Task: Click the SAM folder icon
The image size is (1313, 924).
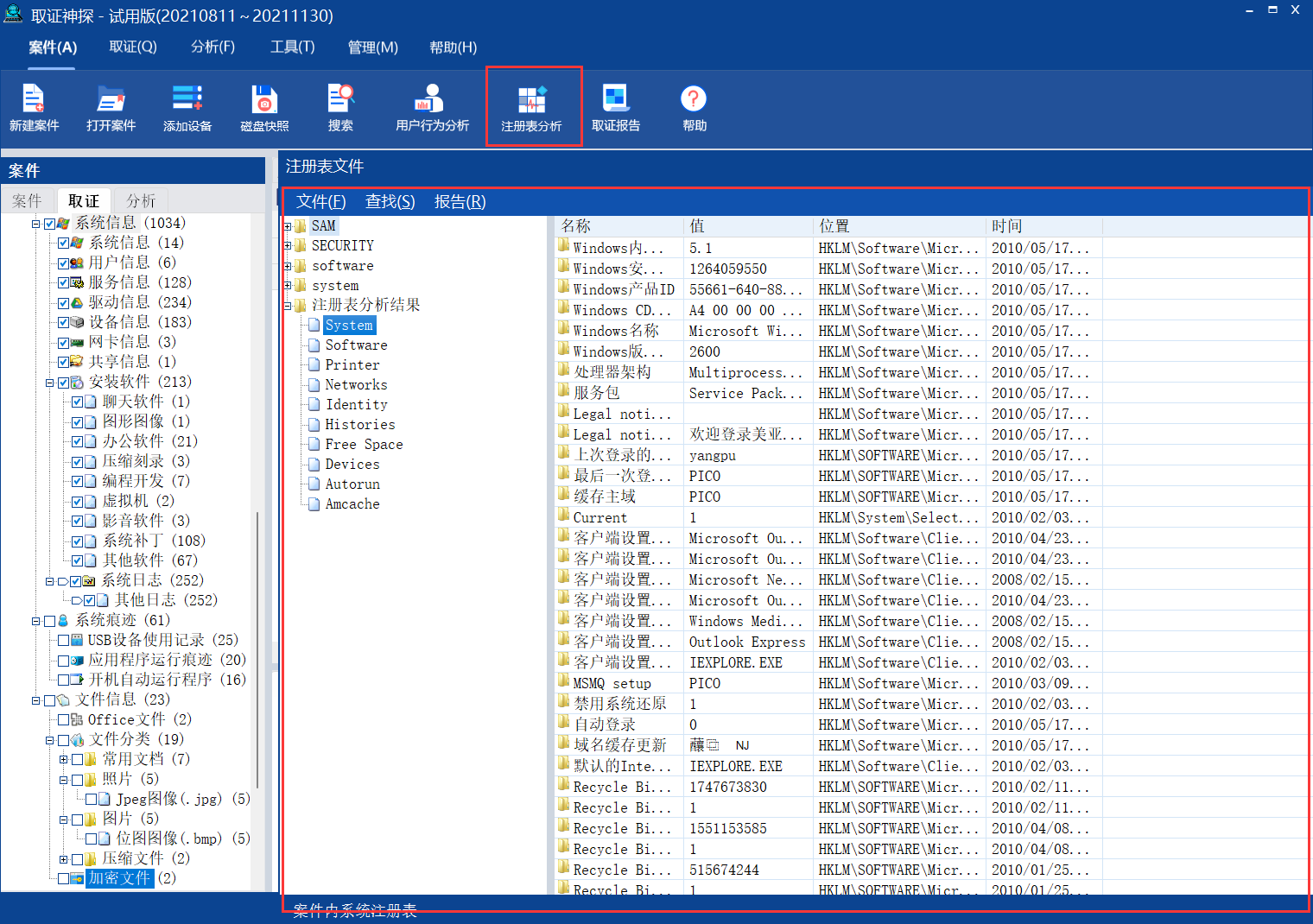Action: tap(300, 226)
